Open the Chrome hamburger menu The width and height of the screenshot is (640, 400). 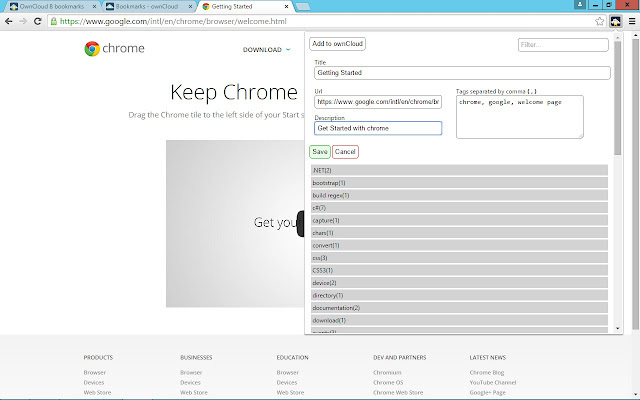632,21
